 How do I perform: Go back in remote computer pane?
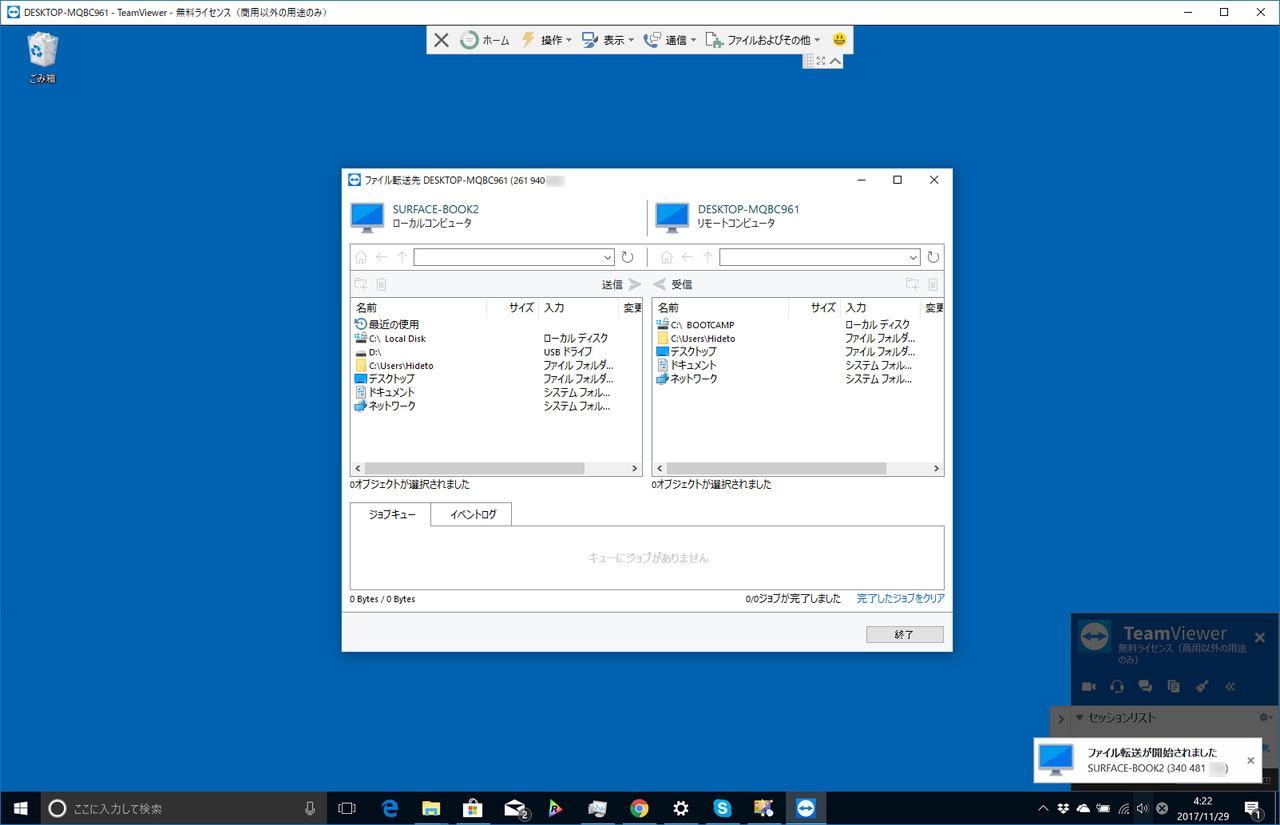pyautogui.click(x=687, y=257)
